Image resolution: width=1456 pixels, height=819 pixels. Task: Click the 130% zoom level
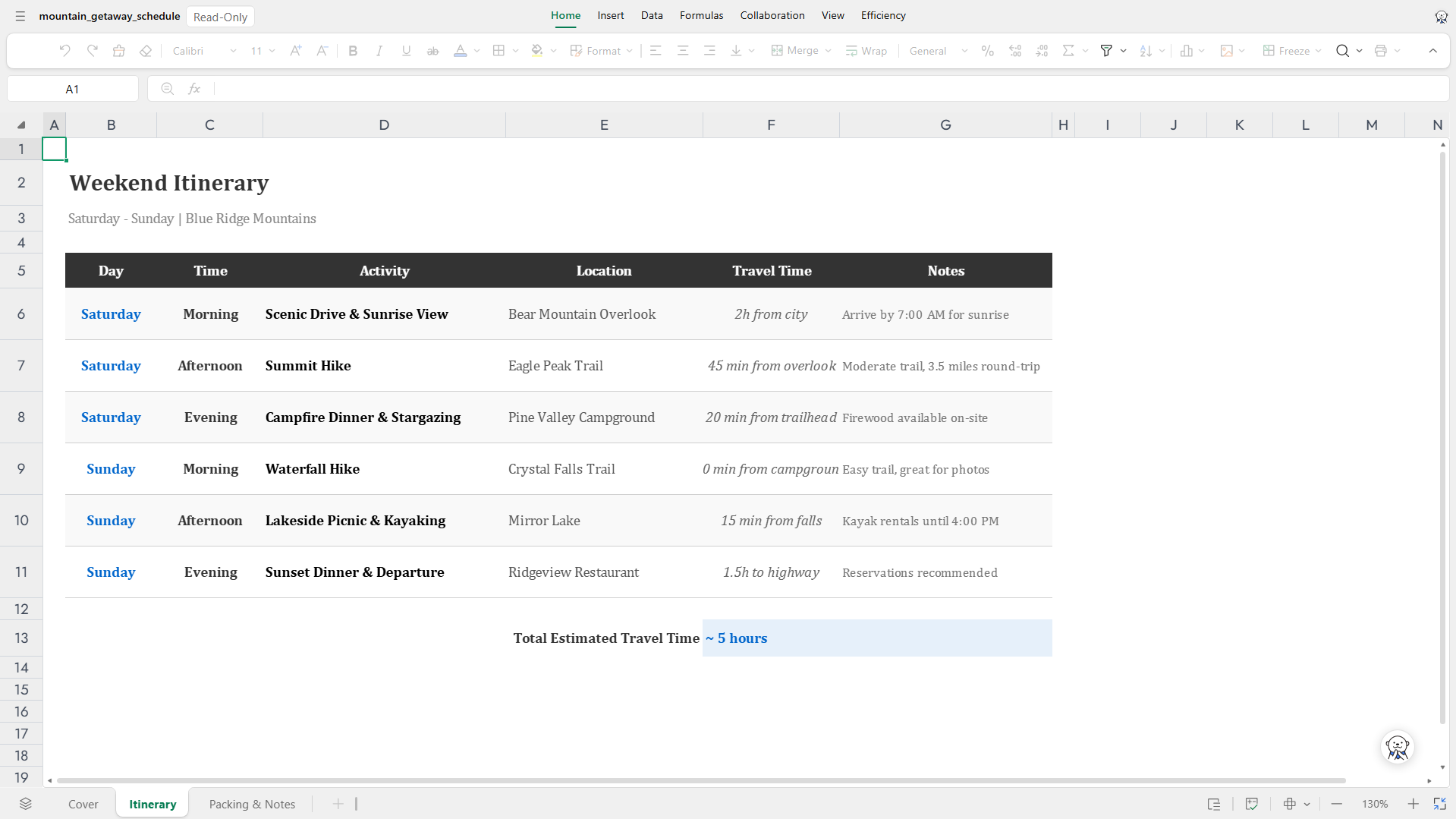tap(1375, 804)
